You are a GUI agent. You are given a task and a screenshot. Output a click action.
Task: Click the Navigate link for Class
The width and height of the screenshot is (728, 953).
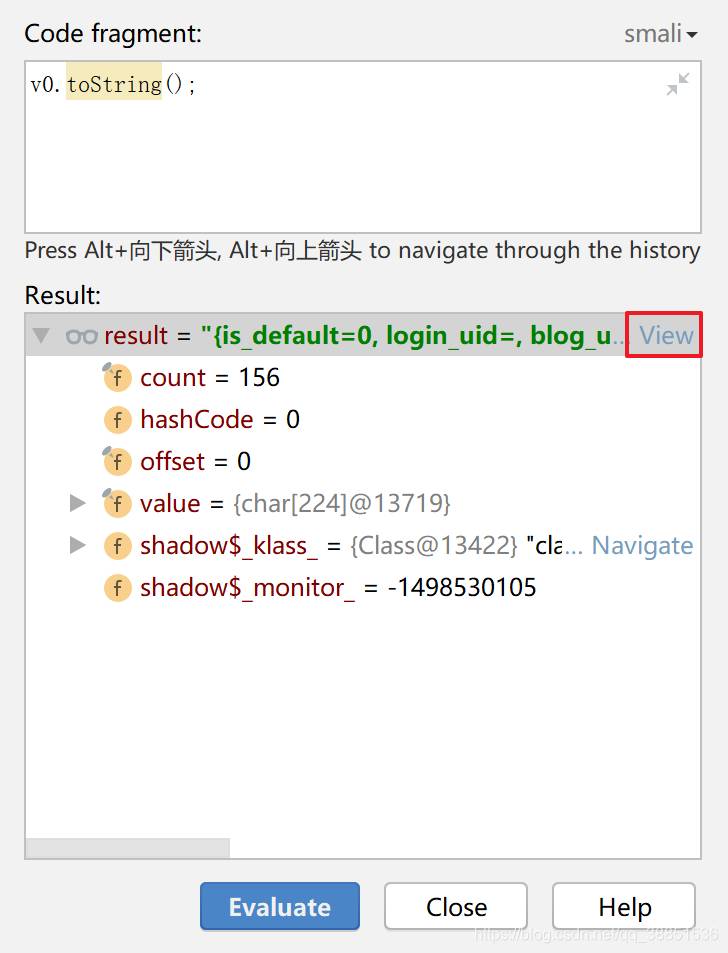[x=642, y=546]
